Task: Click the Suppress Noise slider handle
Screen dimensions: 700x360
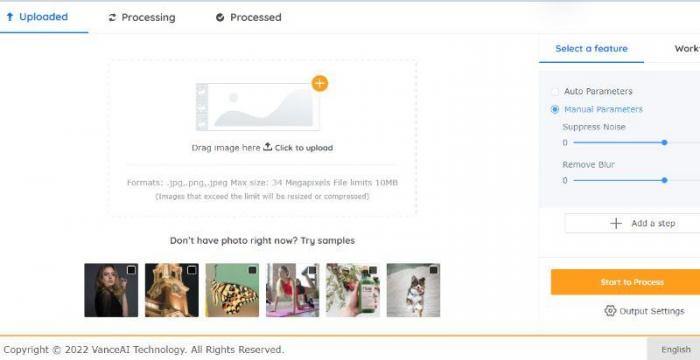Action: [x=664, y=142]
